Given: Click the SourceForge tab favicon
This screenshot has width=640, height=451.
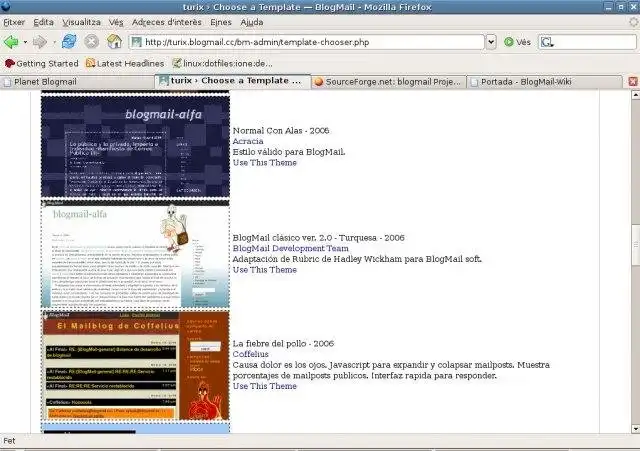Looking at the screenshot, I should click(x=319, y=82).
